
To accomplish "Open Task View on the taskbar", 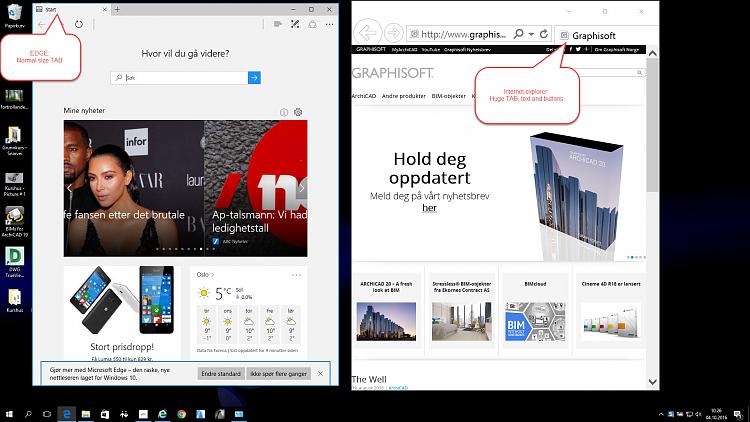I will point(47,414).
